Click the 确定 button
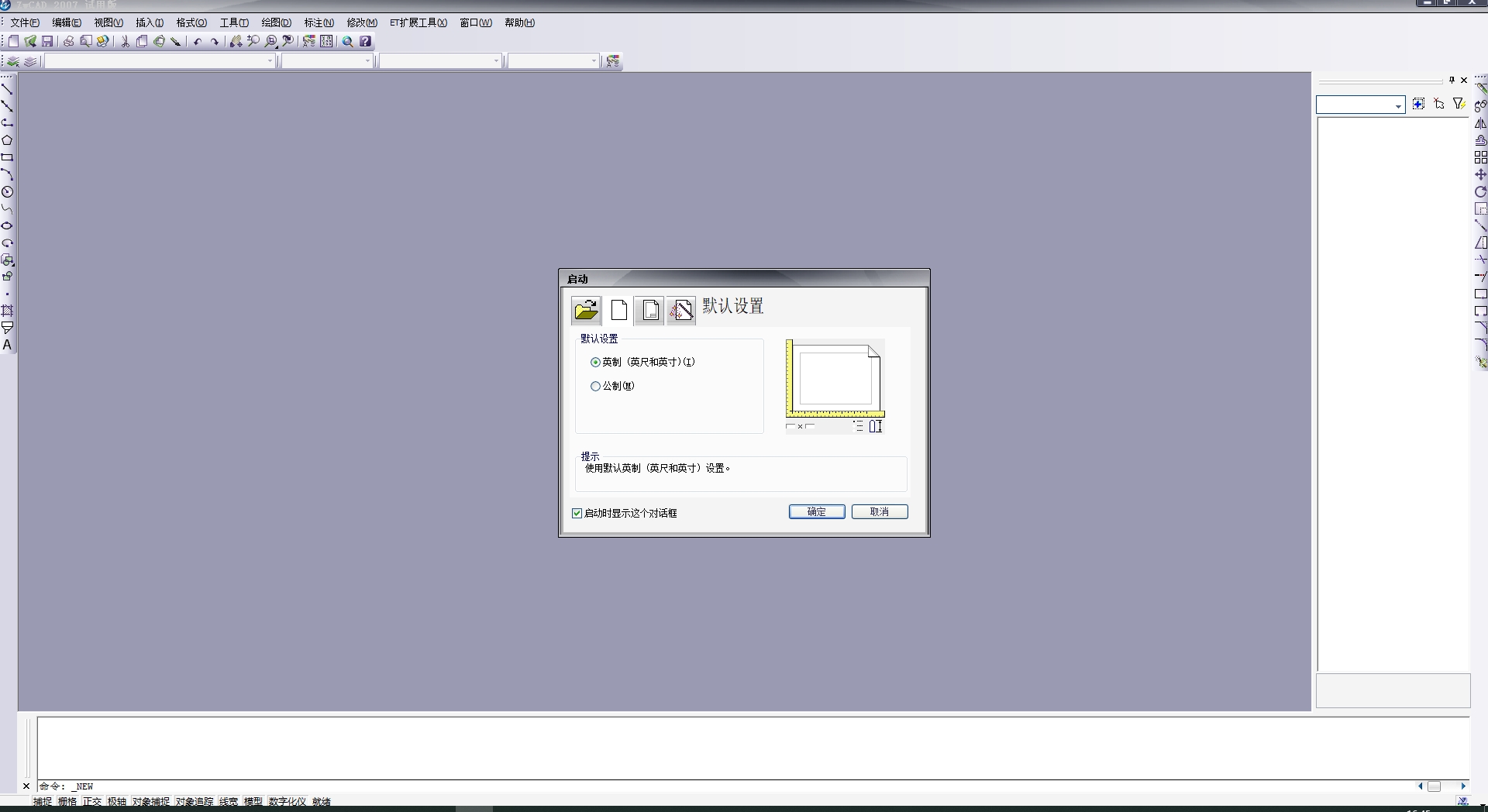This screenshot has width=1488, height=812. click(816, 512)
